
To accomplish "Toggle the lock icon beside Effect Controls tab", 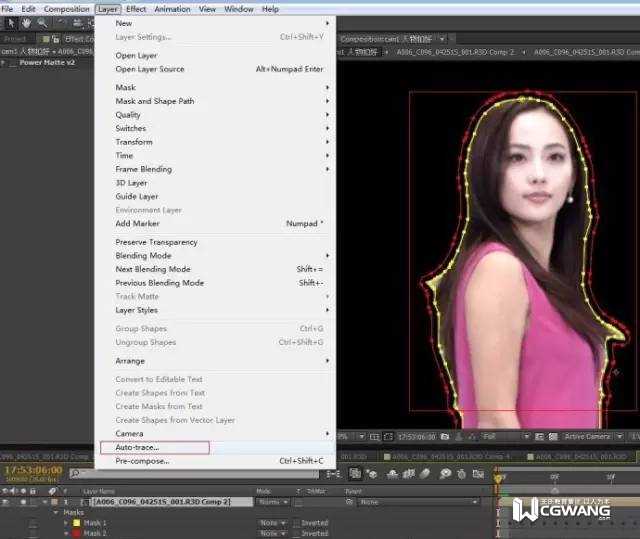I will 56,39.
